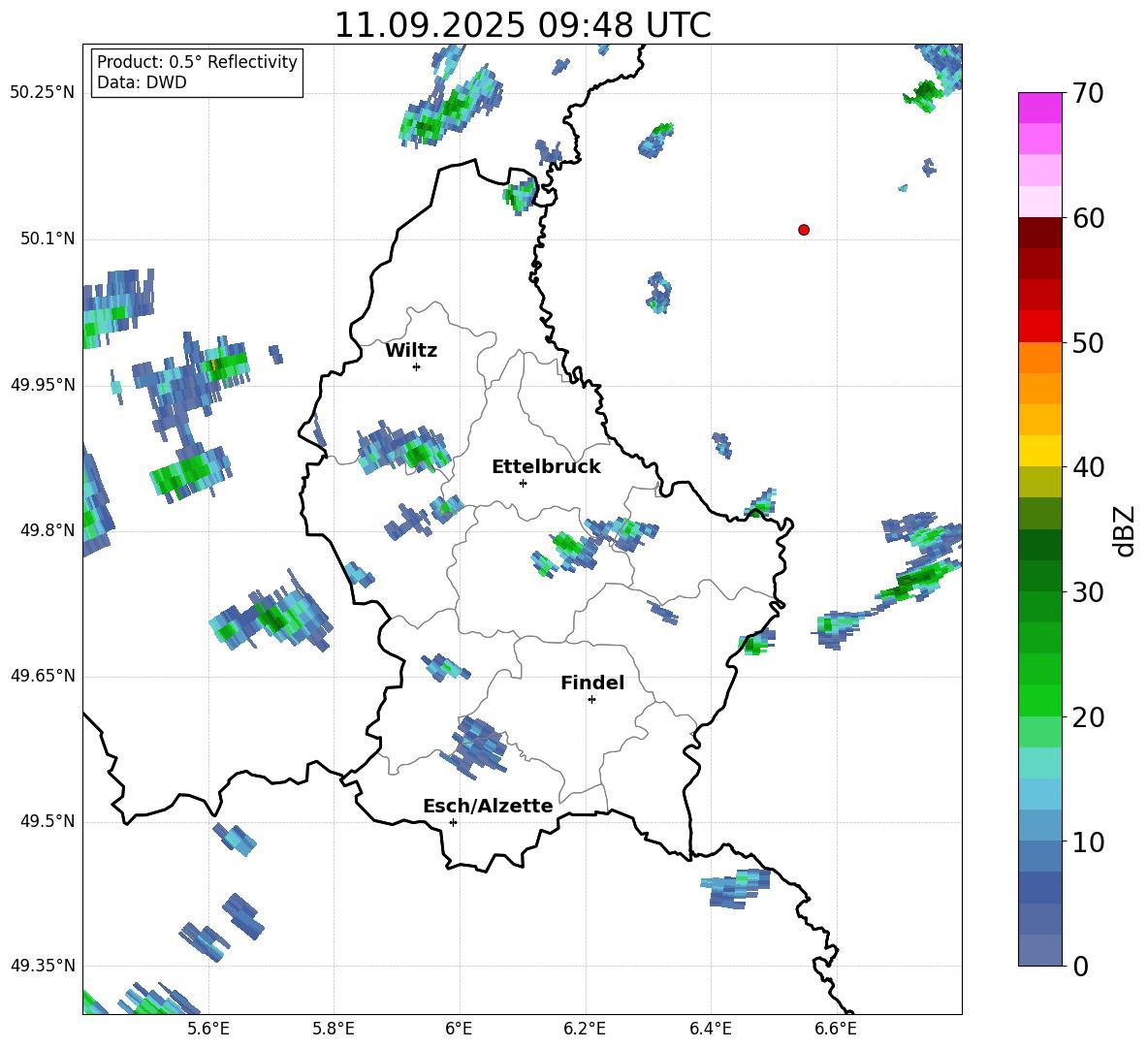Click the Esch/Alzette cross marker
Viewport: 1148px width, 1048px height.
coord(453,822)
